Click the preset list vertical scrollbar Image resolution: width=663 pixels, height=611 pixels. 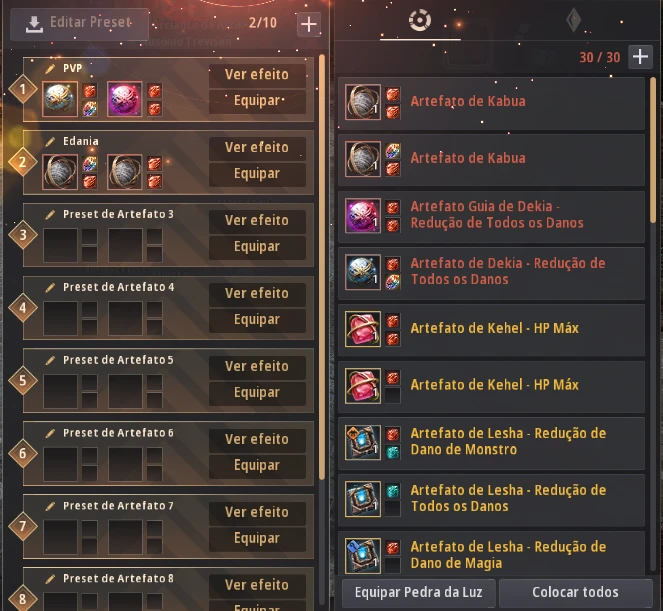click(x=322, y=266)
